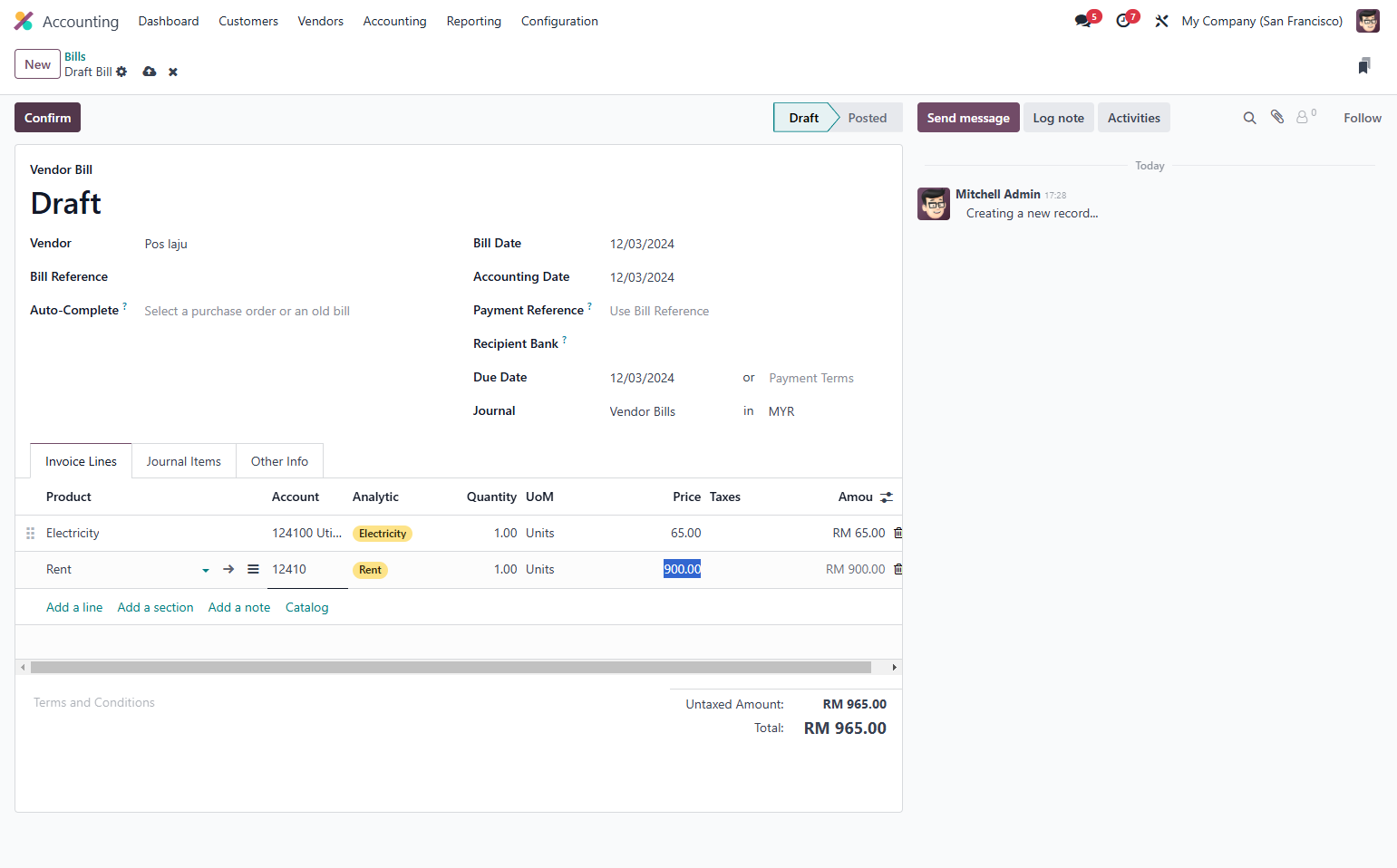Click the Rent line price field 900.00
Viewport: 1397px width, 868px height.
click(x=682, y=569)
